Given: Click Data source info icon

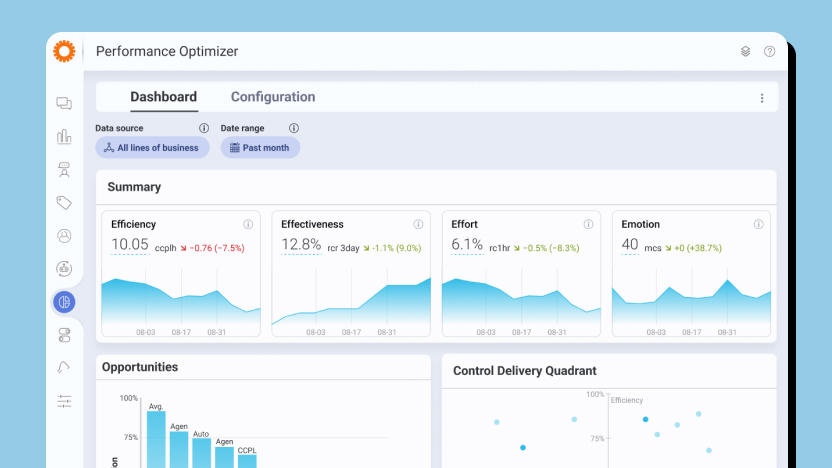Looking at the screenshot, I should coord(204,128).
